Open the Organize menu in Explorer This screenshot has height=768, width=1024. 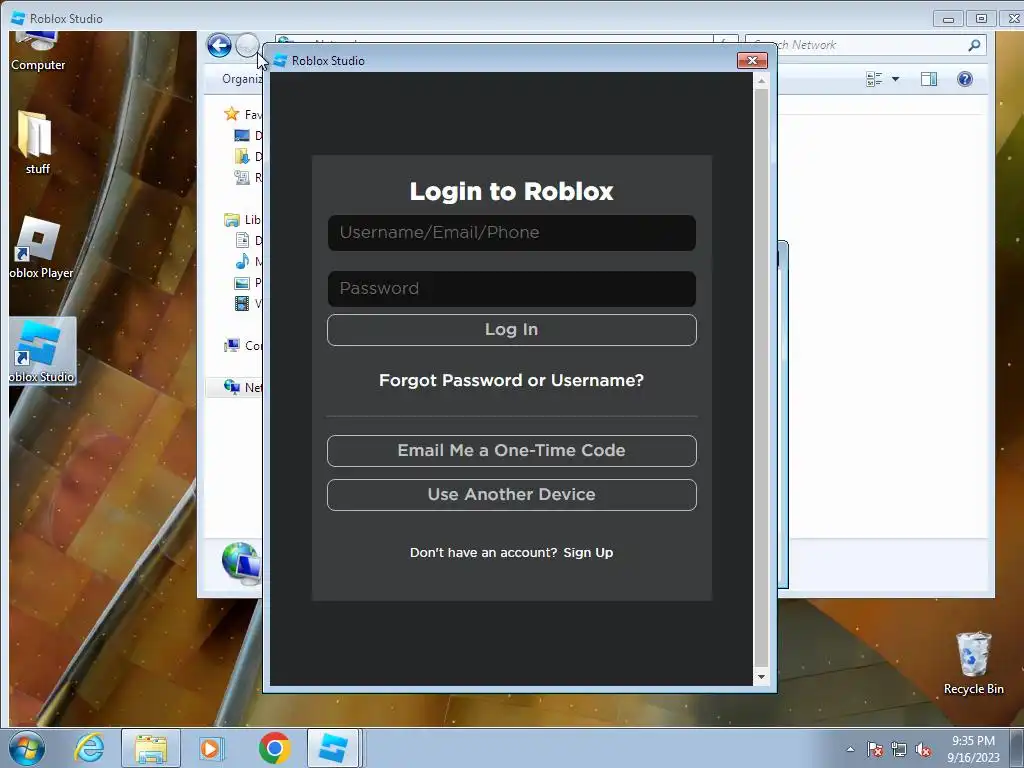(x=242, y=79)
